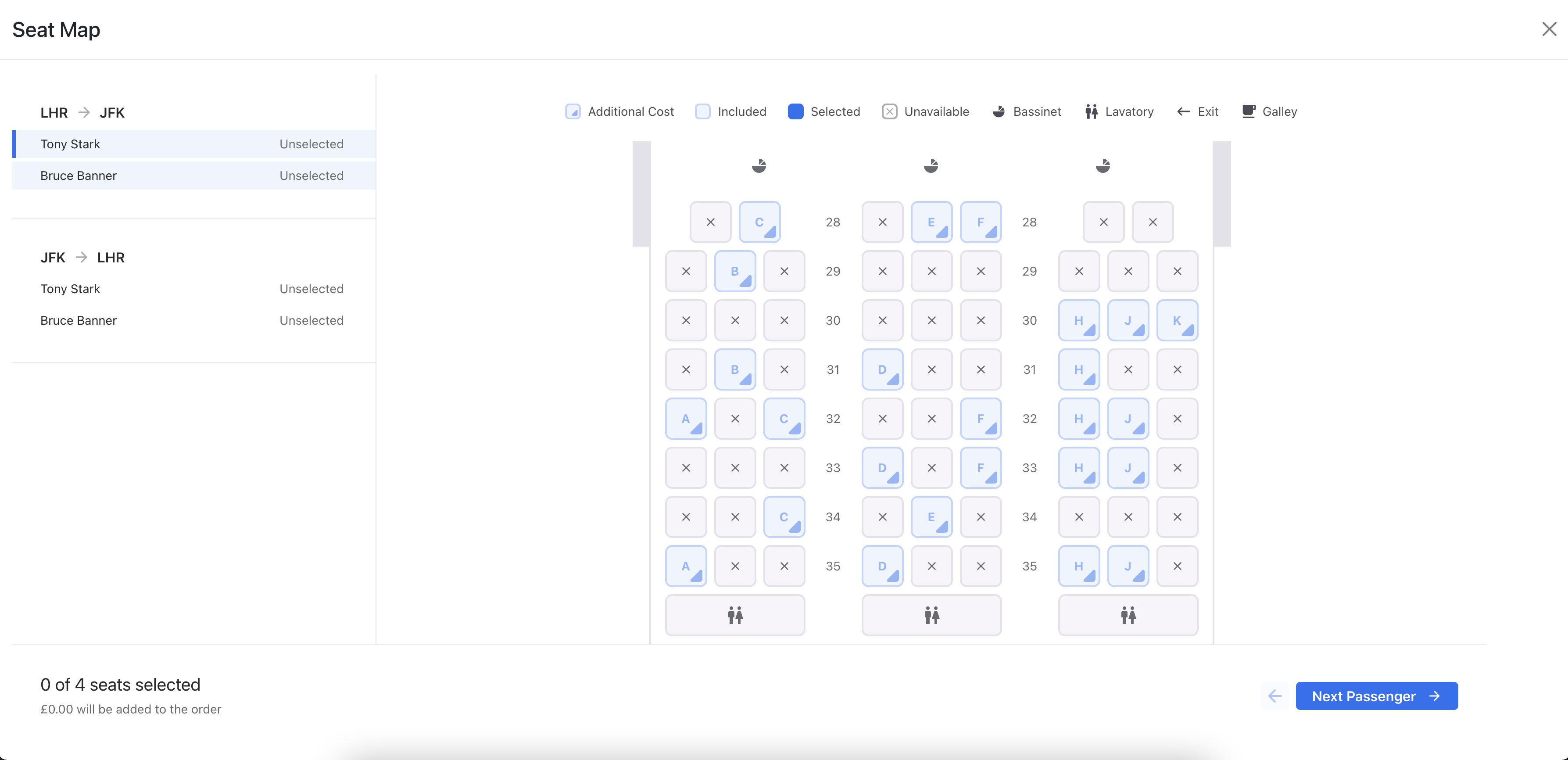Click the right bassinet icon above seats

pos(1103,165)
